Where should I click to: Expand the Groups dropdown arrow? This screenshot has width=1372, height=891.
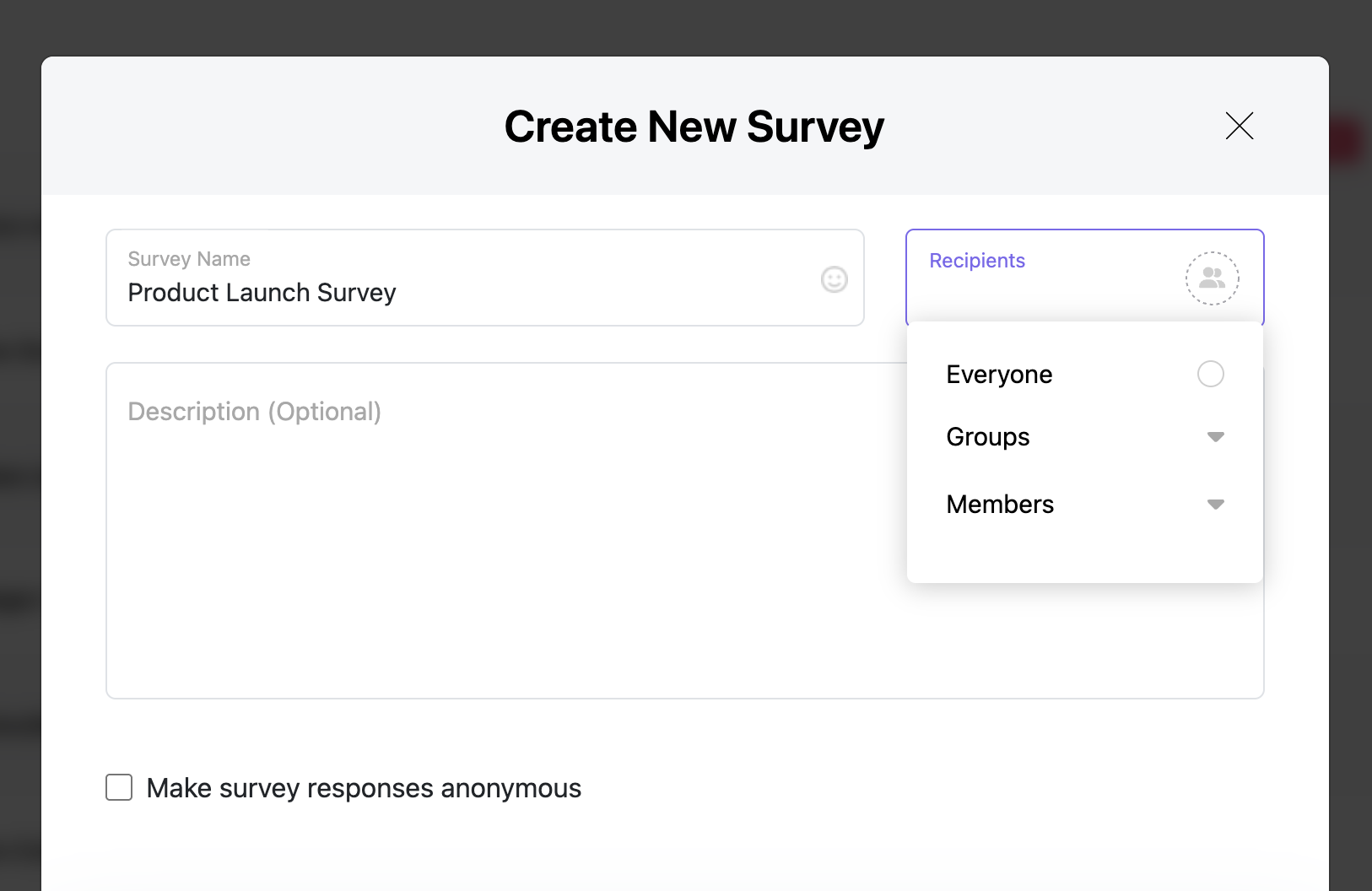(x=1215, y=437)
